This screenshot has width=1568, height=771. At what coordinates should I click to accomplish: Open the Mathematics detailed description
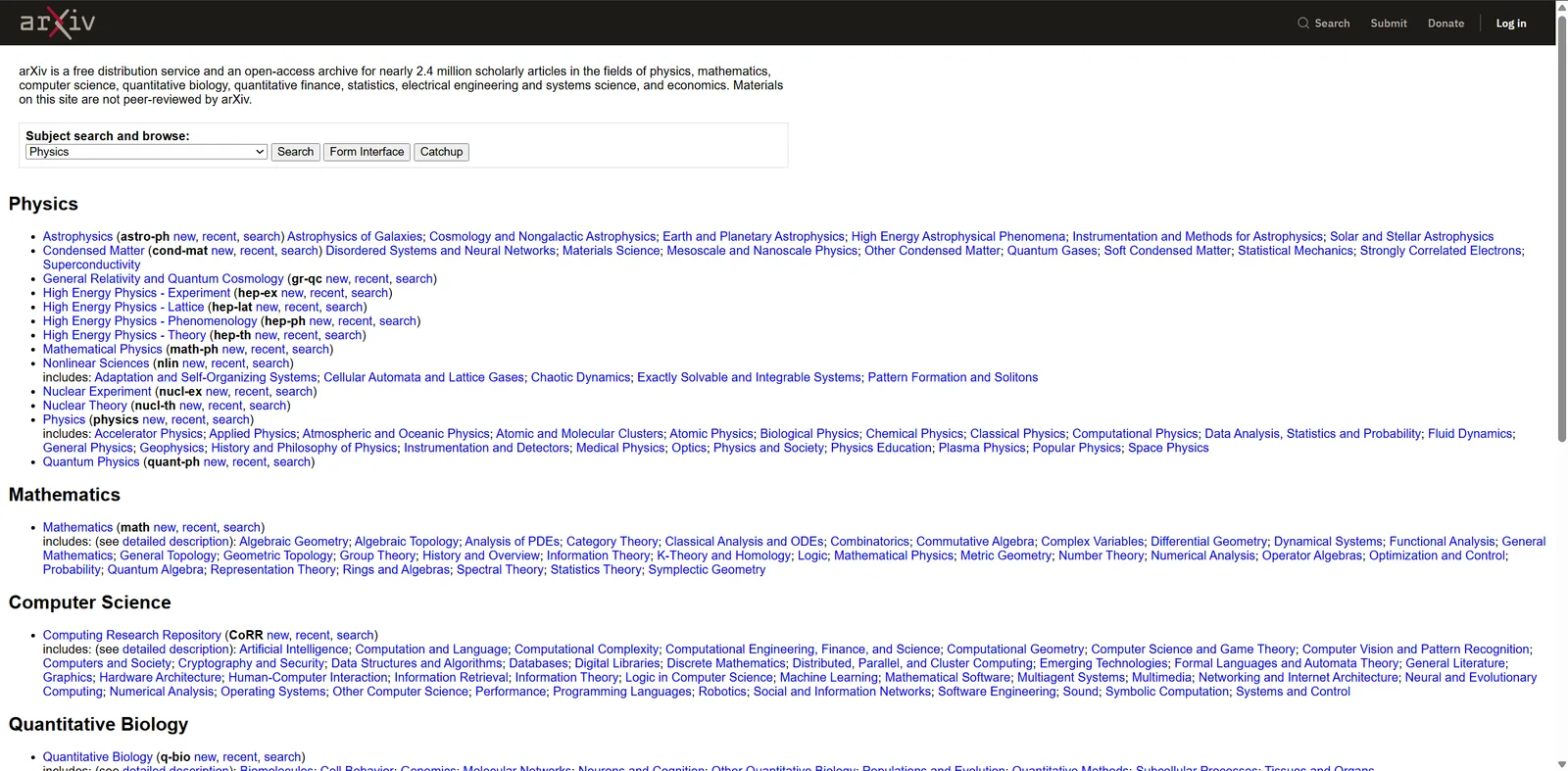tap(177, 542)
